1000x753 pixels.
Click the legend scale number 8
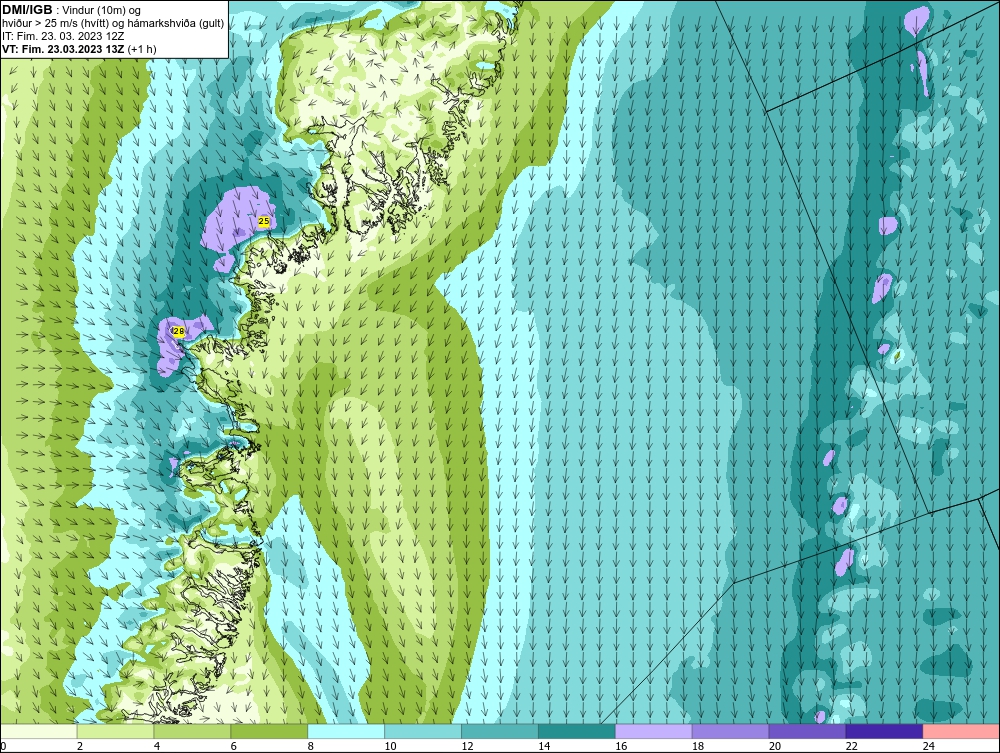(311, 746)
